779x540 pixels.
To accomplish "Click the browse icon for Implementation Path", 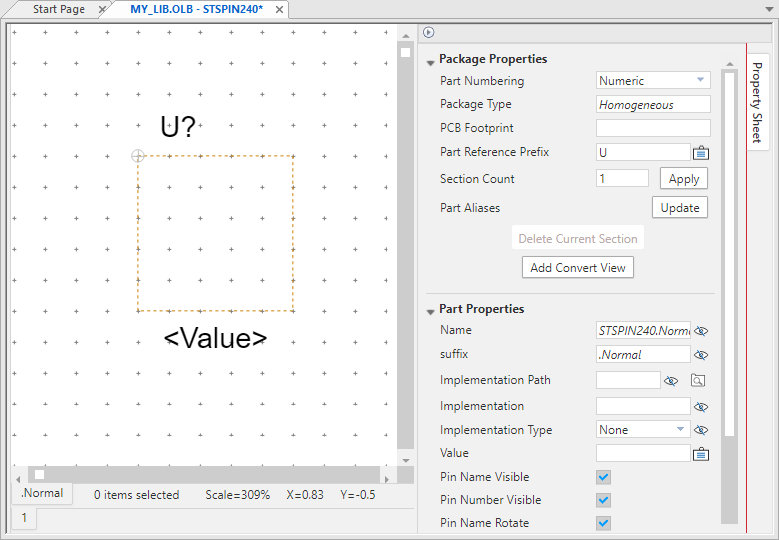I will (698, 381).
